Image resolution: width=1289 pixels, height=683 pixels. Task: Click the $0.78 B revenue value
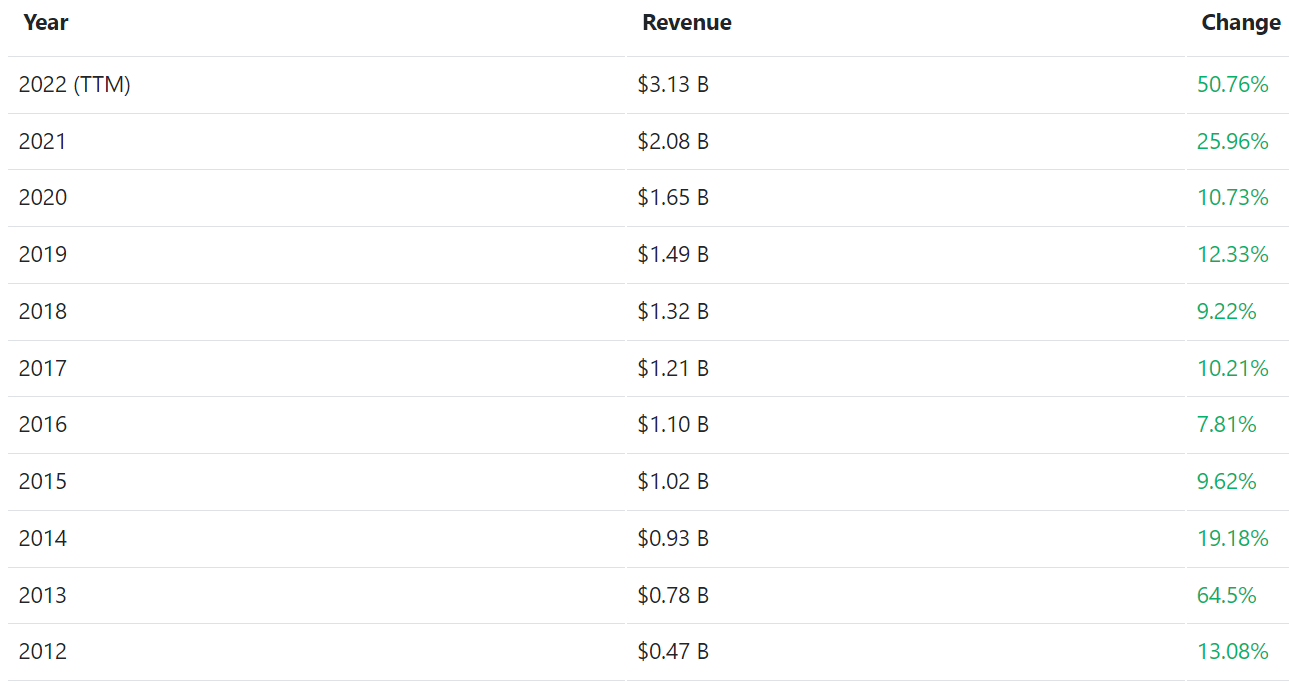673,596
